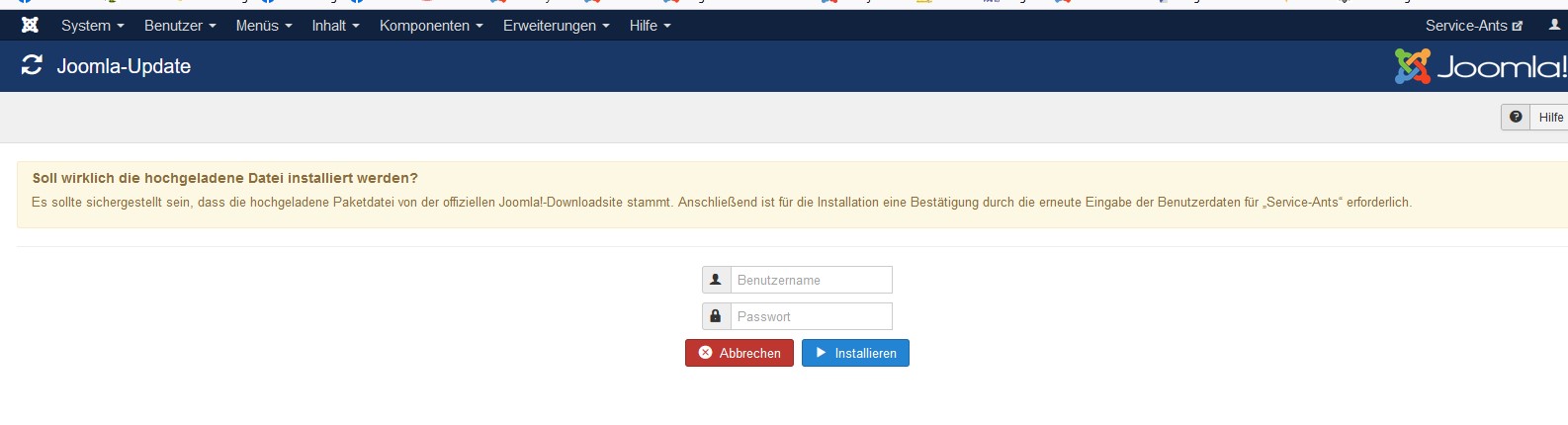Focus the Passwort input field

(x=811, y=316)
